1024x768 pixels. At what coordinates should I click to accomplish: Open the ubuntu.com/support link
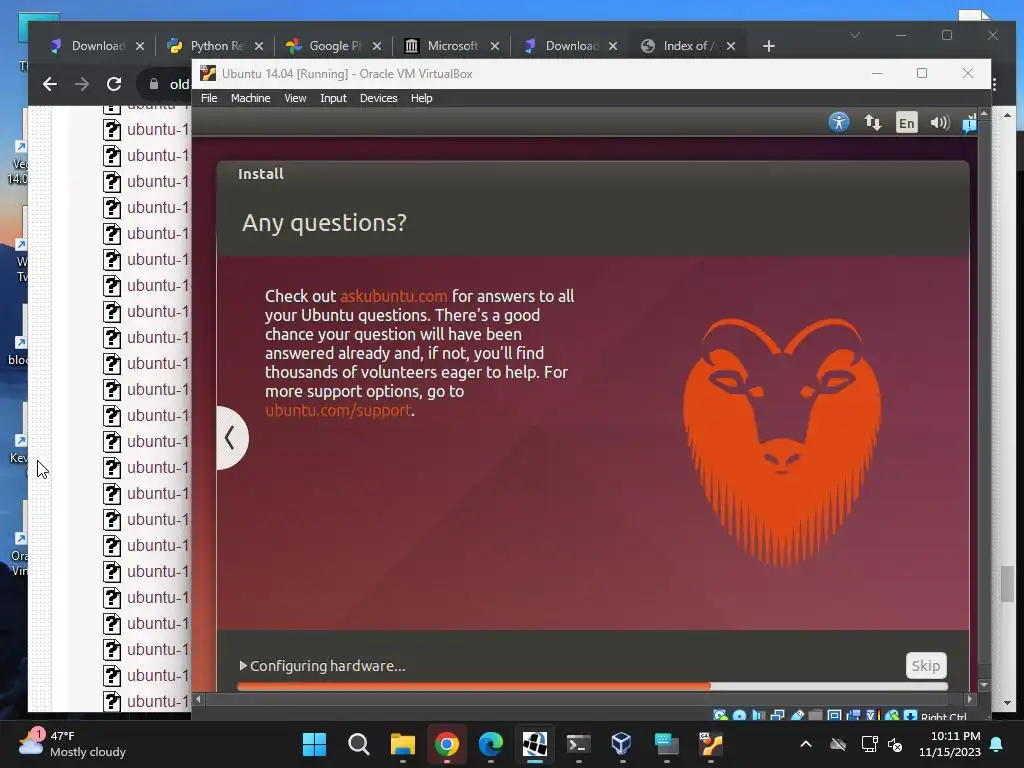click(338, 410)
